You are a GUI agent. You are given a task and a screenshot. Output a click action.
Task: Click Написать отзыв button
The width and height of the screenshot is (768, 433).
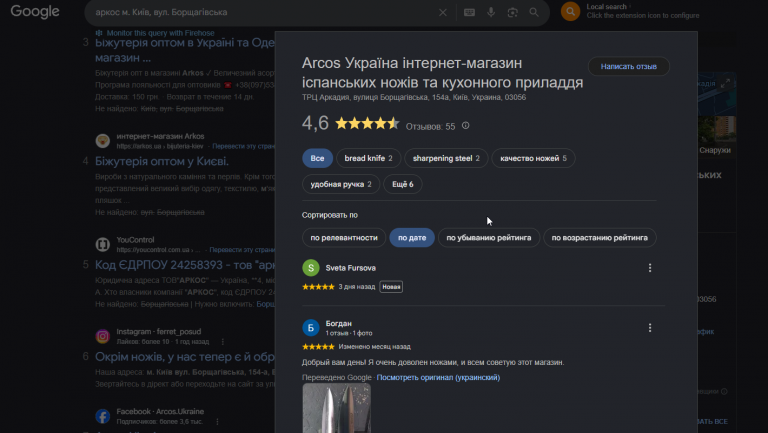tap(628, 66)
